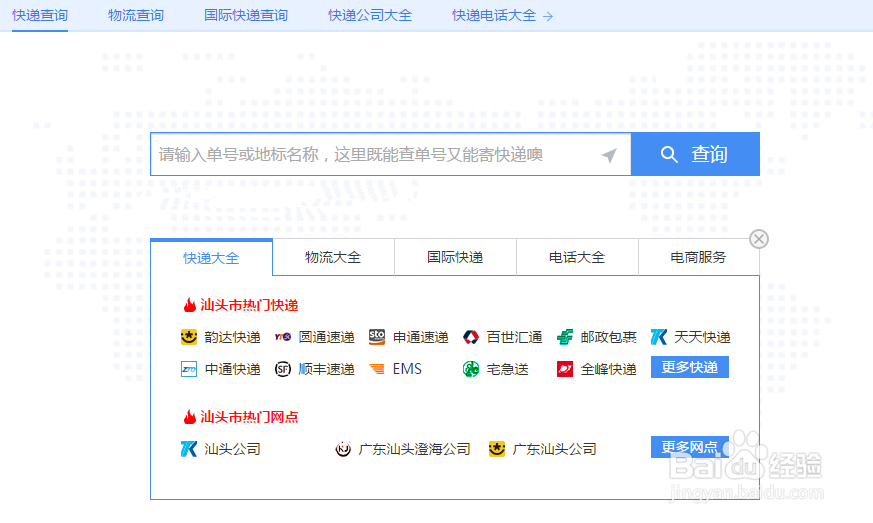873x523 pixels.
Task: Click the YTO (圆通速递) logo icon
Action: pos(283,337)
